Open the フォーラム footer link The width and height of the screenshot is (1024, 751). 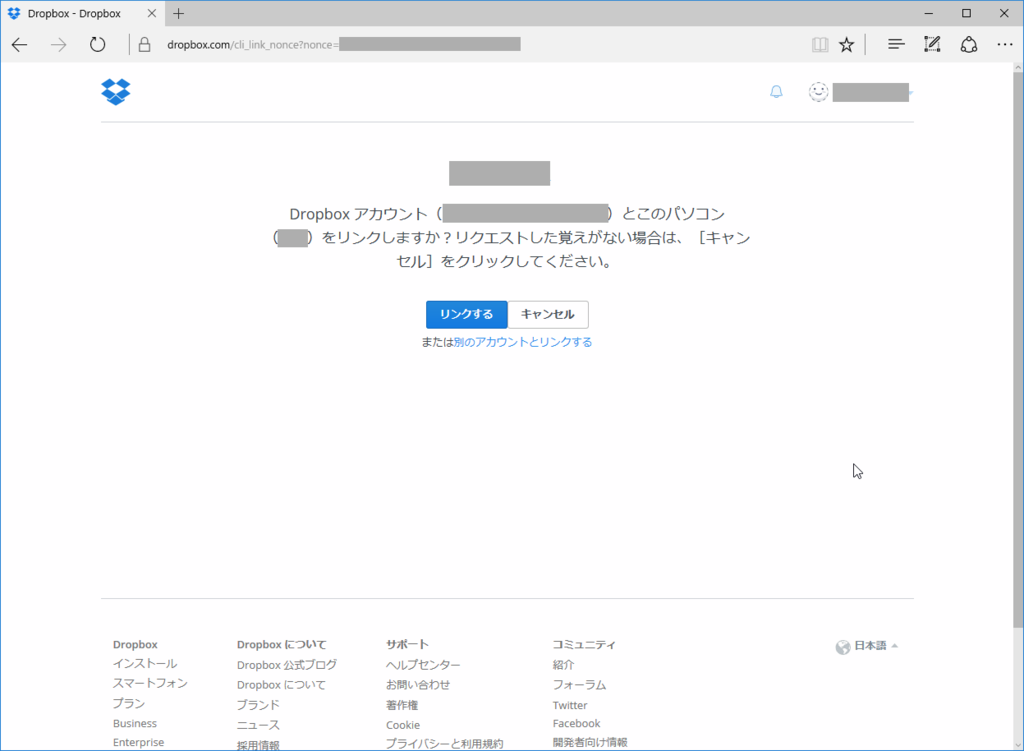(579, 685)
